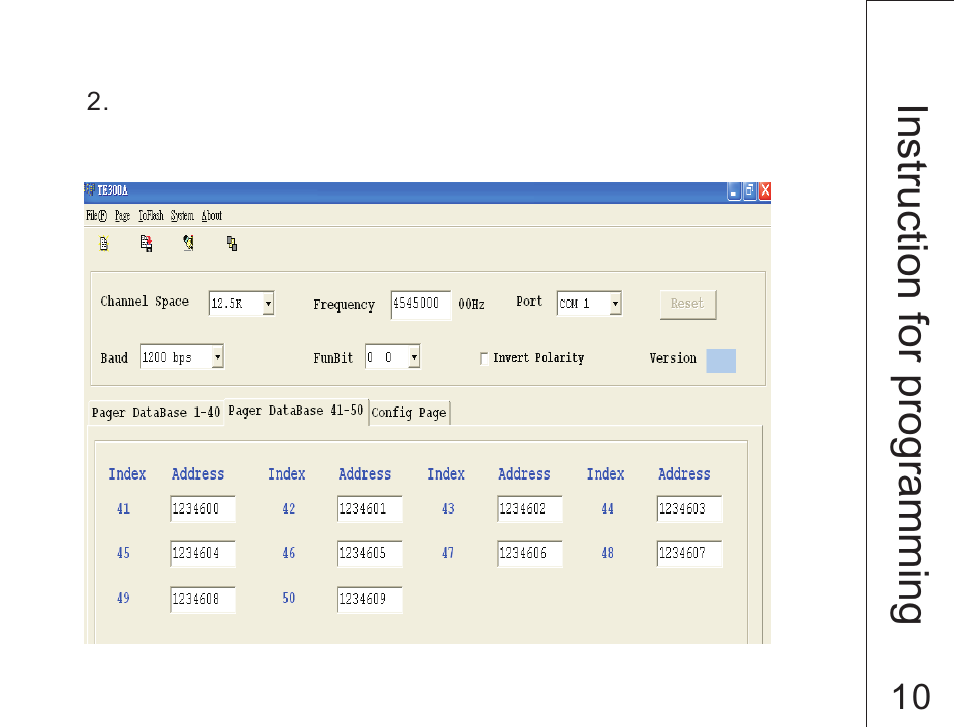The width and height of the screenshot is (954, 727).
Task: Open the About menu
Action: (x=212, y=216)
